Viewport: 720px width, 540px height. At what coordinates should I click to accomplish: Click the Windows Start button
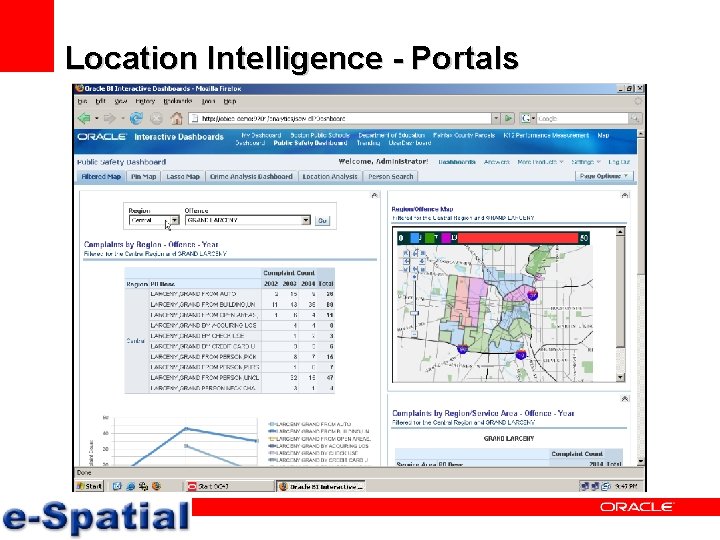90,486
